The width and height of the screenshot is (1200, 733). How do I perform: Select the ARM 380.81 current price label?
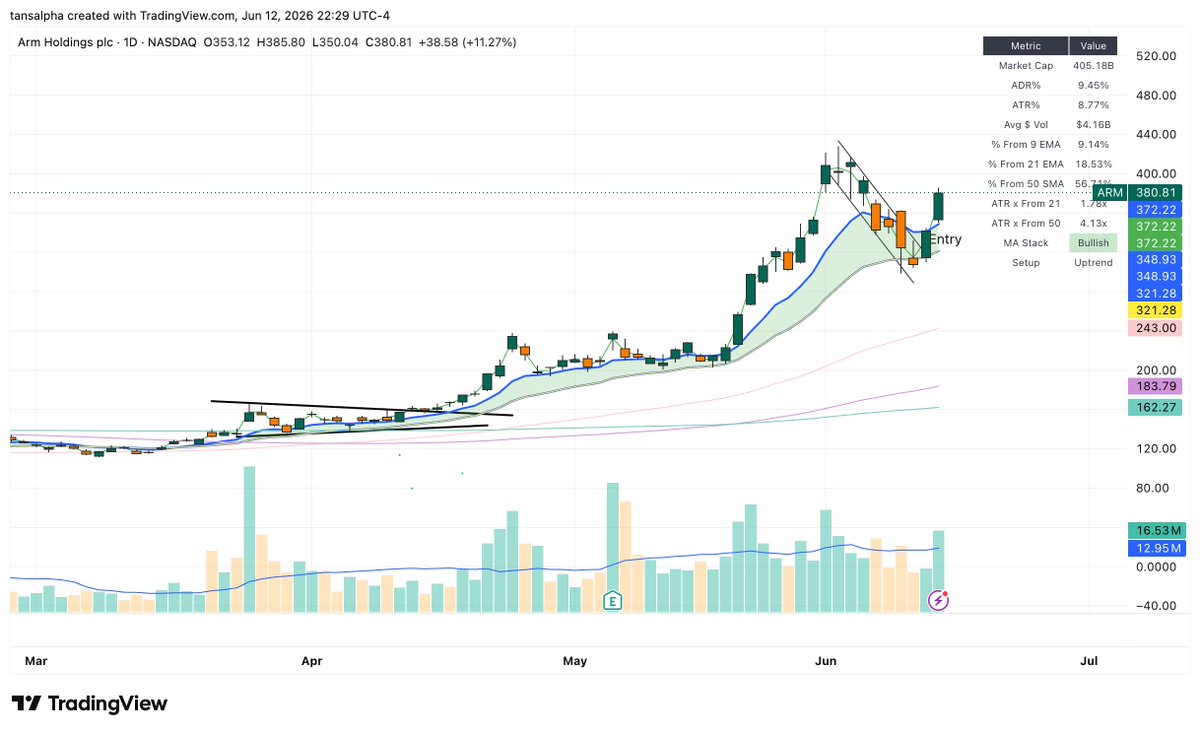coord(1137,193)
